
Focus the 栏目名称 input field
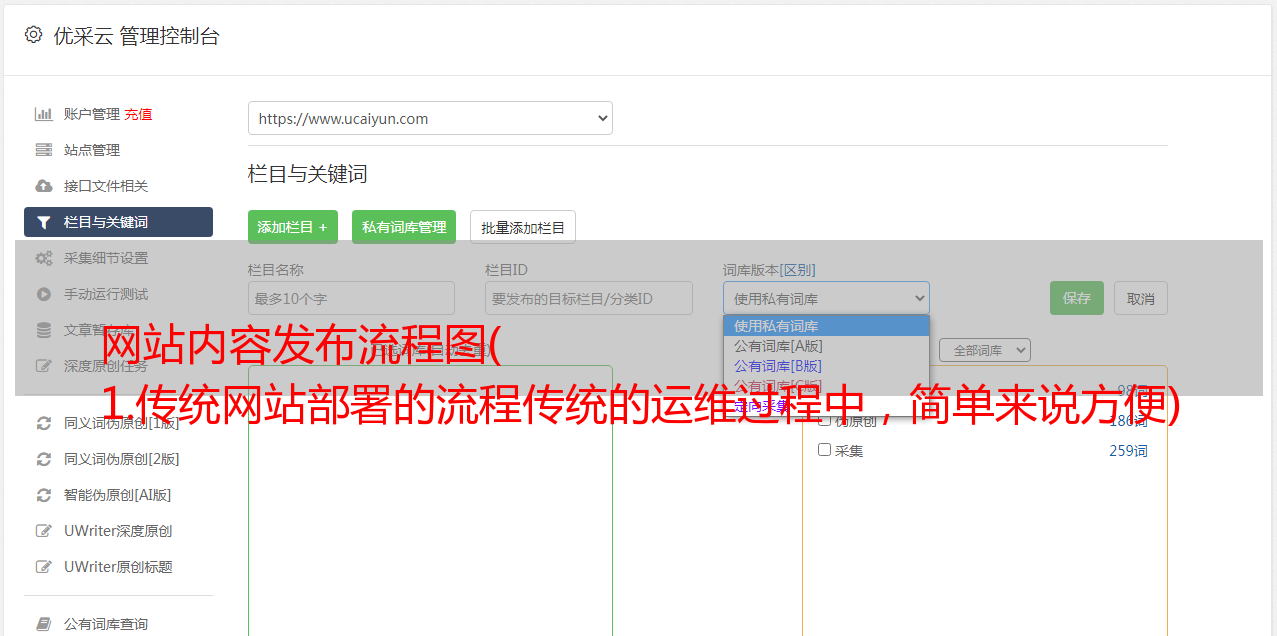[x=351, y=298]
